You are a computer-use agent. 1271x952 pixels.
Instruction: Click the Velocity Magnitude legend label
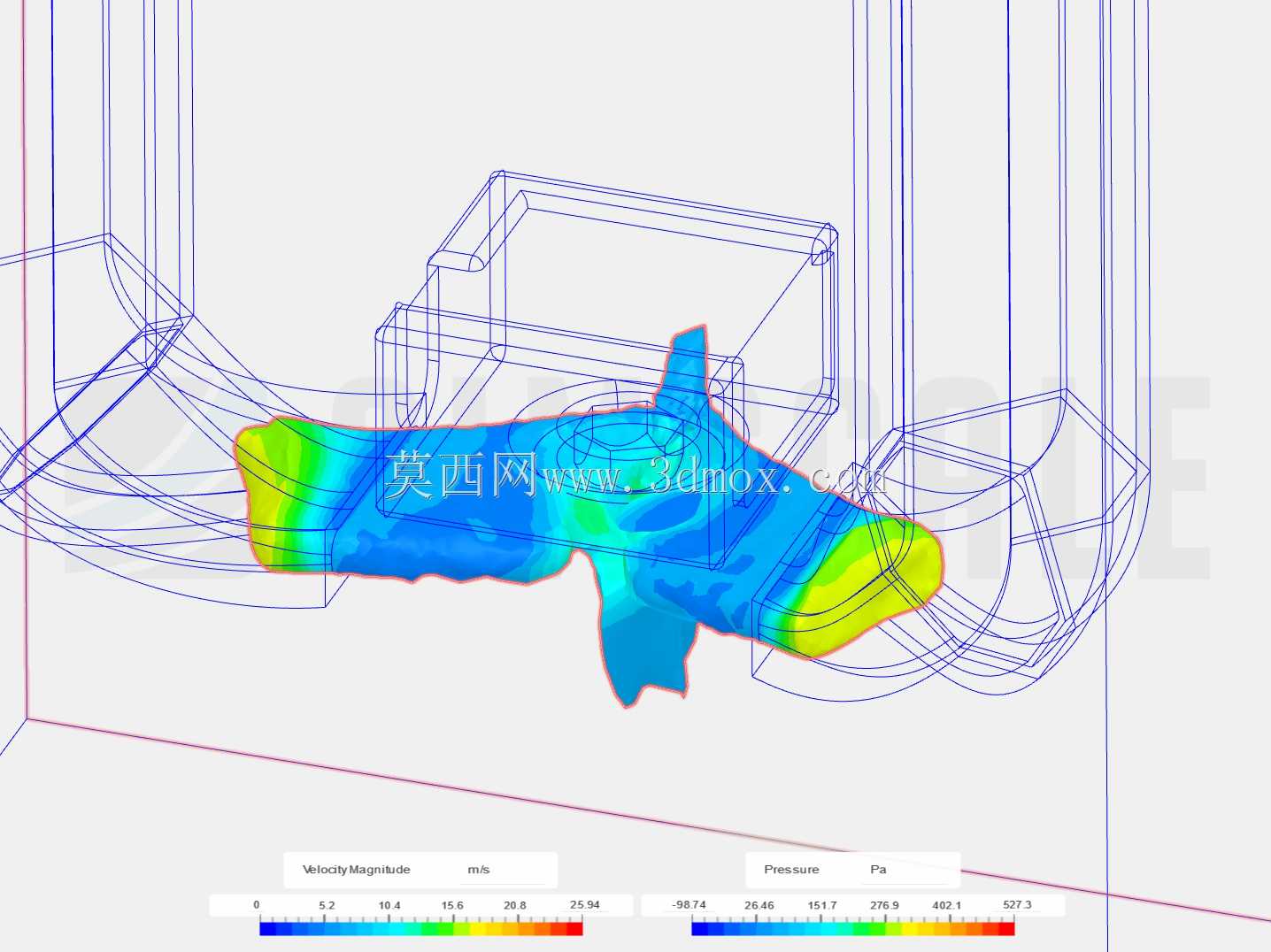(356, 870)
